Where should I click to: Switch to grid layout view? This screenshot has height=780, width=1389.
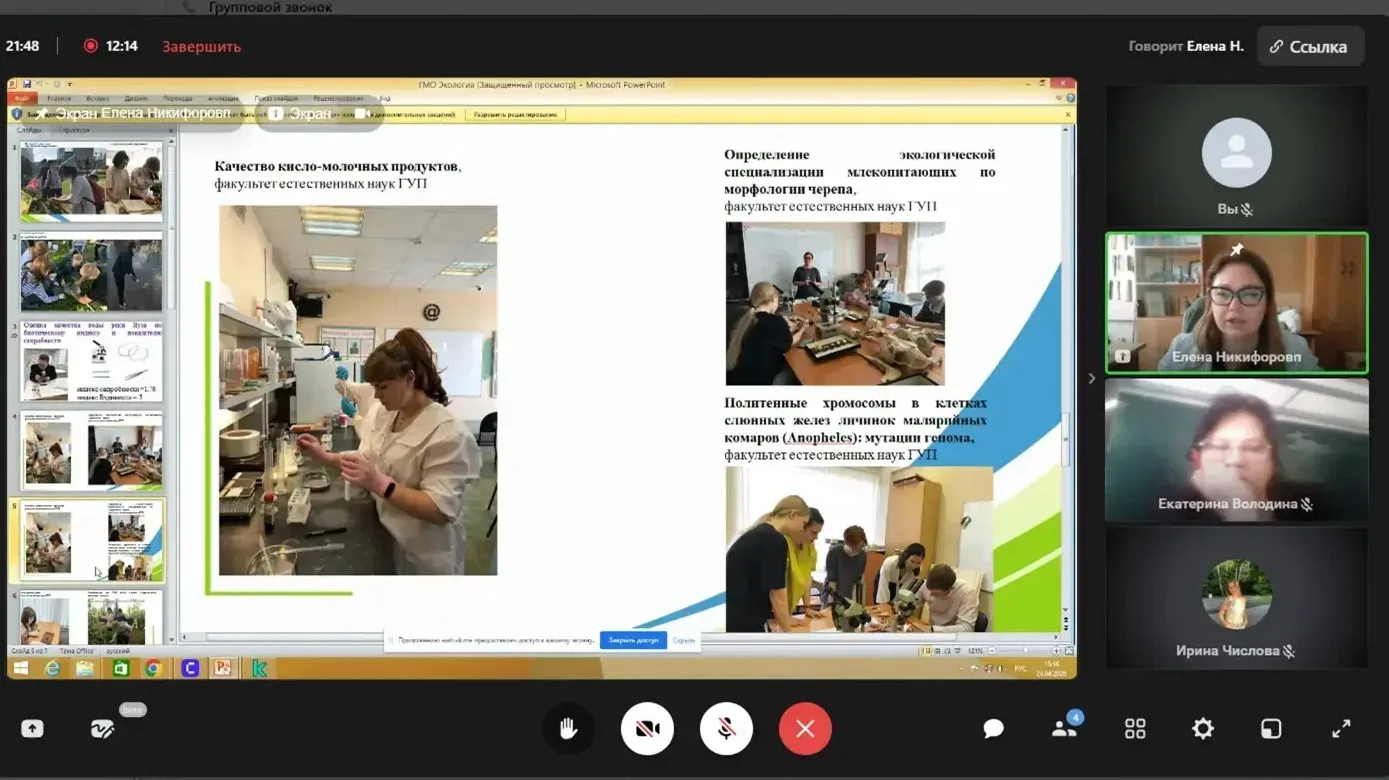coord(1135,729)
